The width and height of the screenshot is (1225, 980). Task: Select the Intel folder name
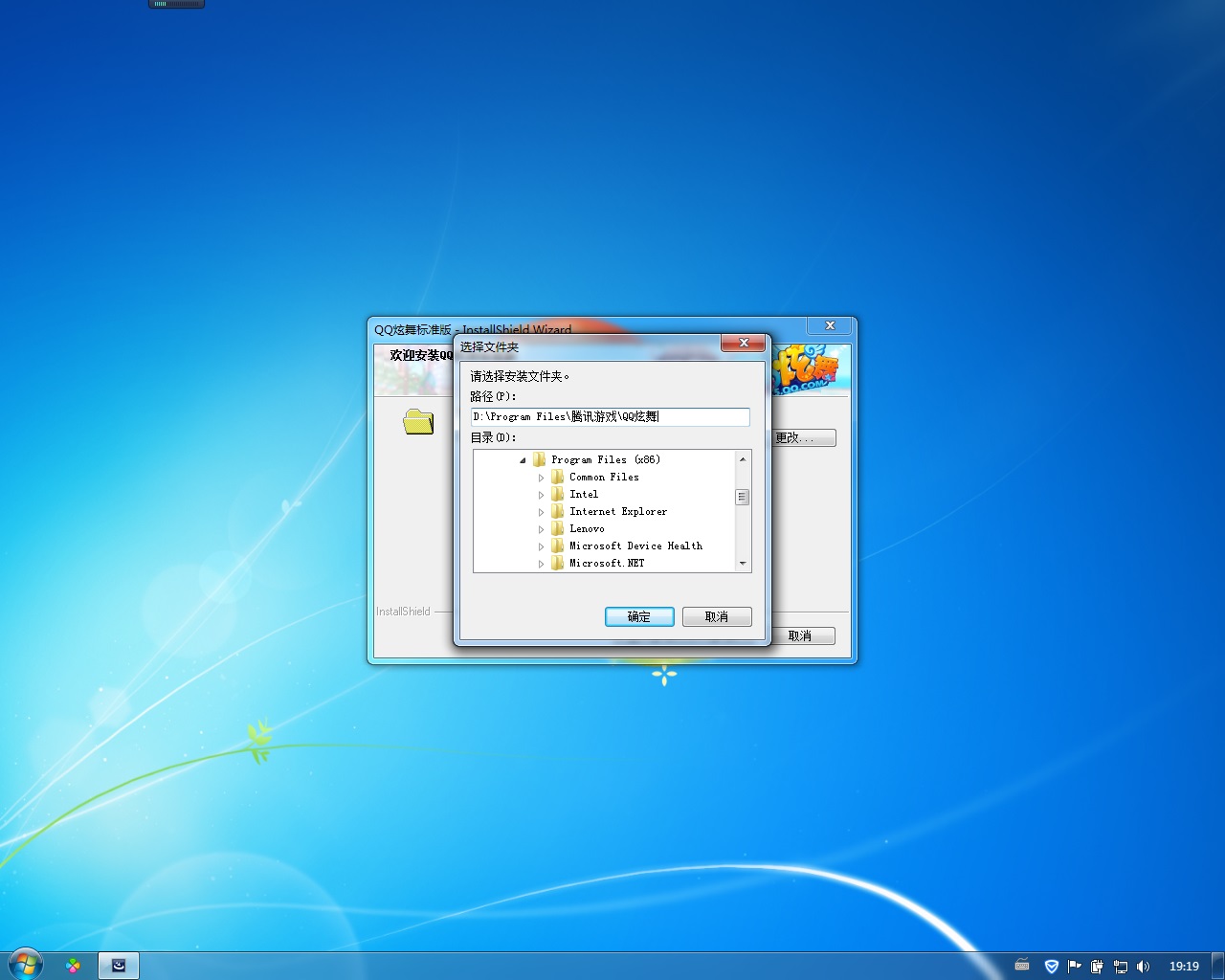(584, 494)
